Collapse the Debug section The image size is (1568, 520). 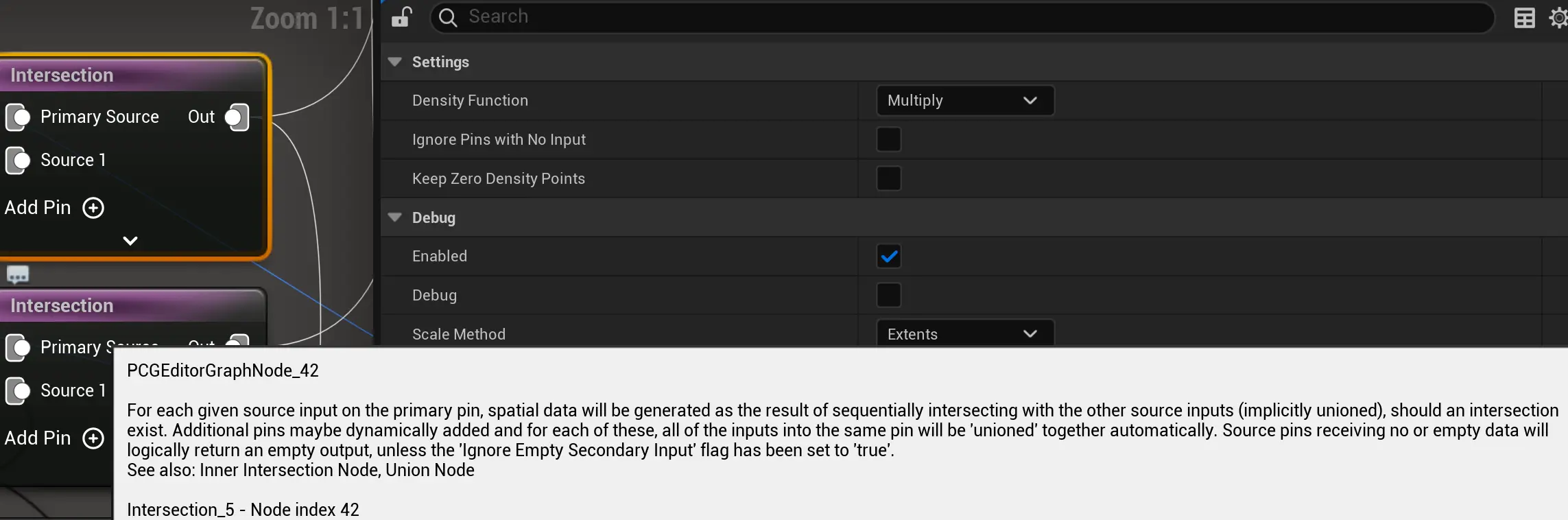pos(394,217)
